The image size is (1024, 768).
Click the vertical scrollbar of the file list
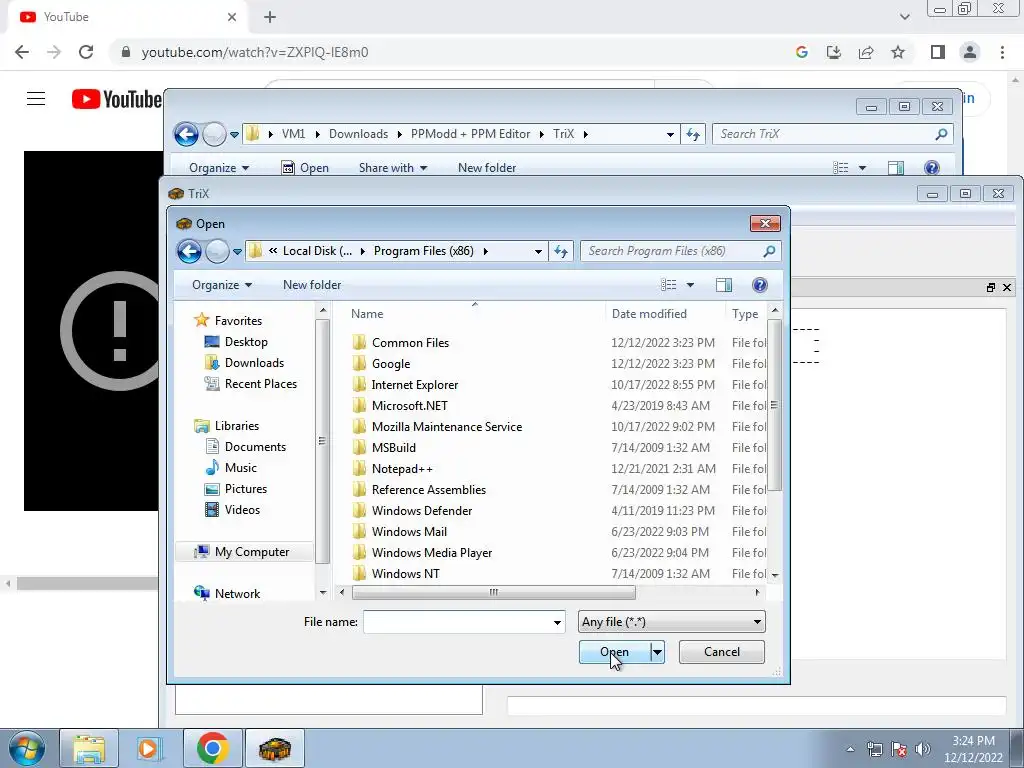(775, 405)
